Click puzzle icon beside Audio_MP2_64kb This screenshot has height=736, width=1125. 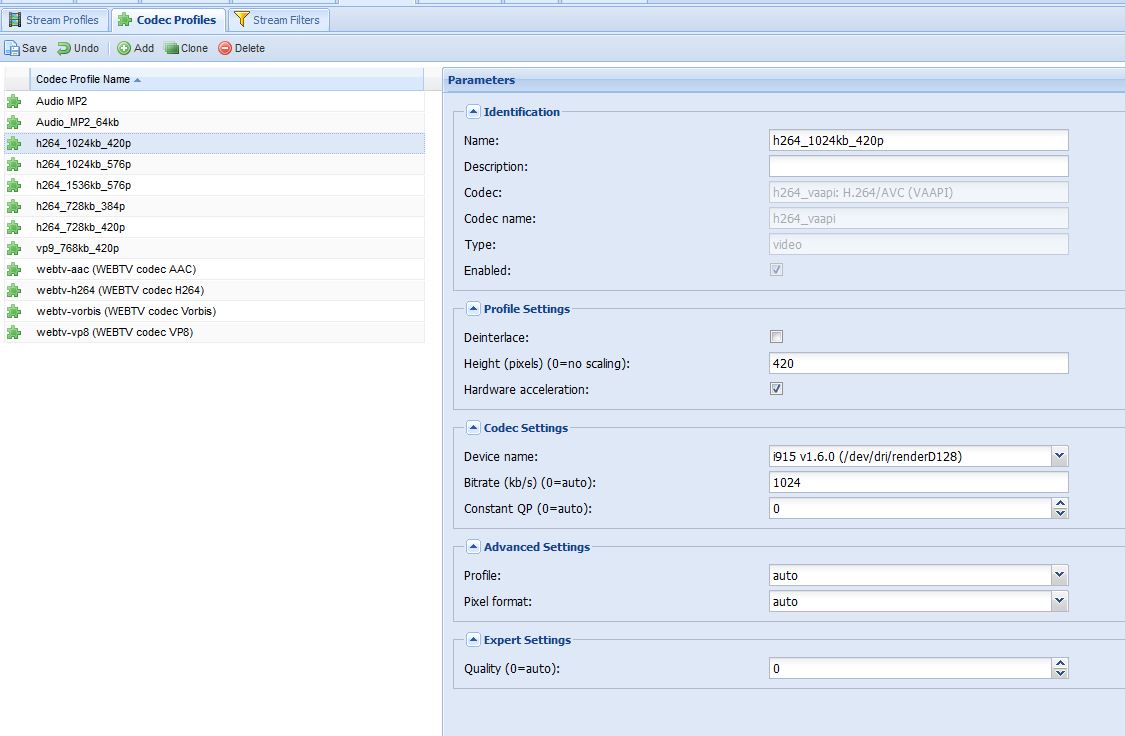(x=14, y=122)
